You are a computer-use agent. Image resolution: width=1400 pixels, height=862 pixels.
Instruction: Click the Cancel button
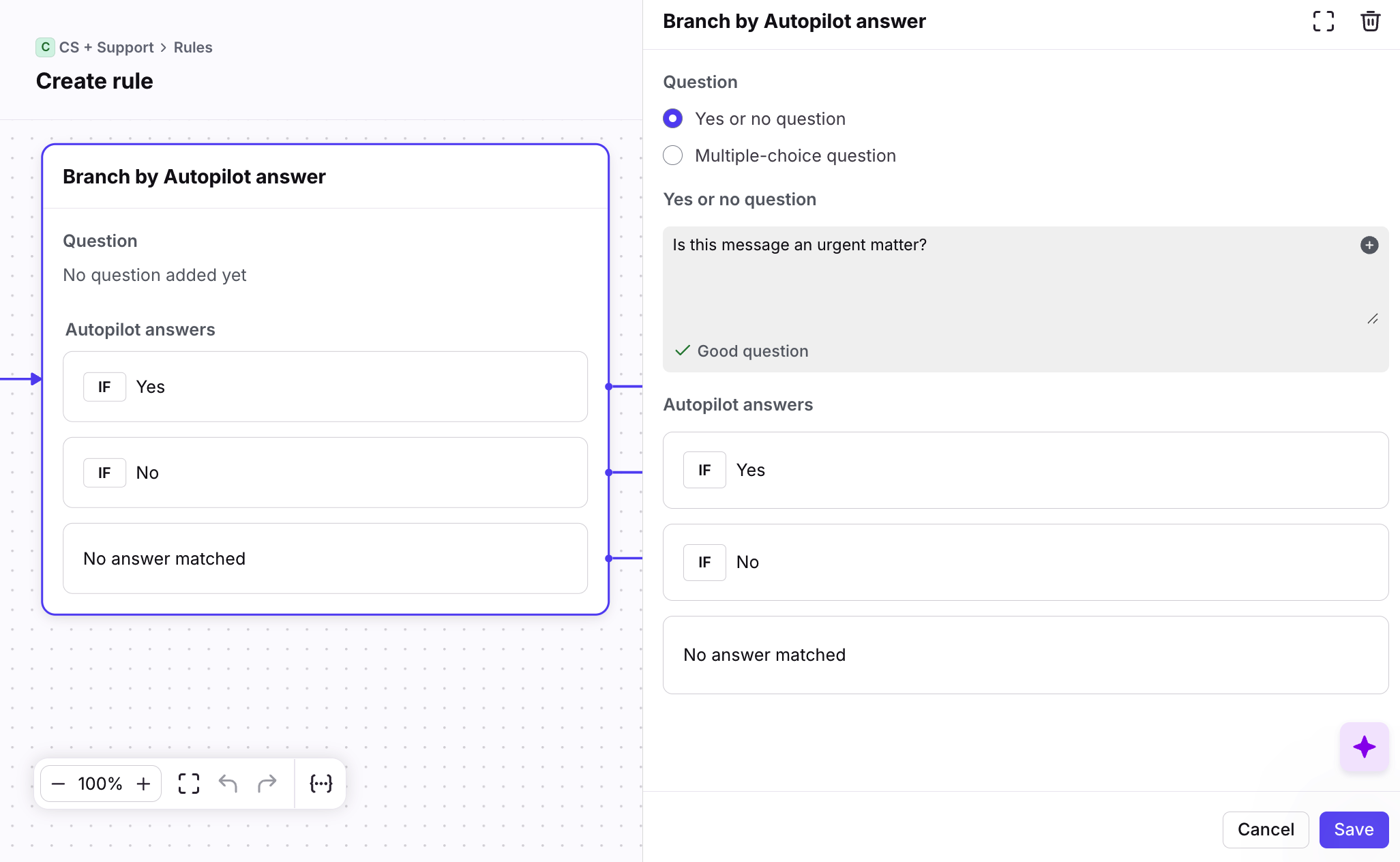click(x=1265, y=829)
